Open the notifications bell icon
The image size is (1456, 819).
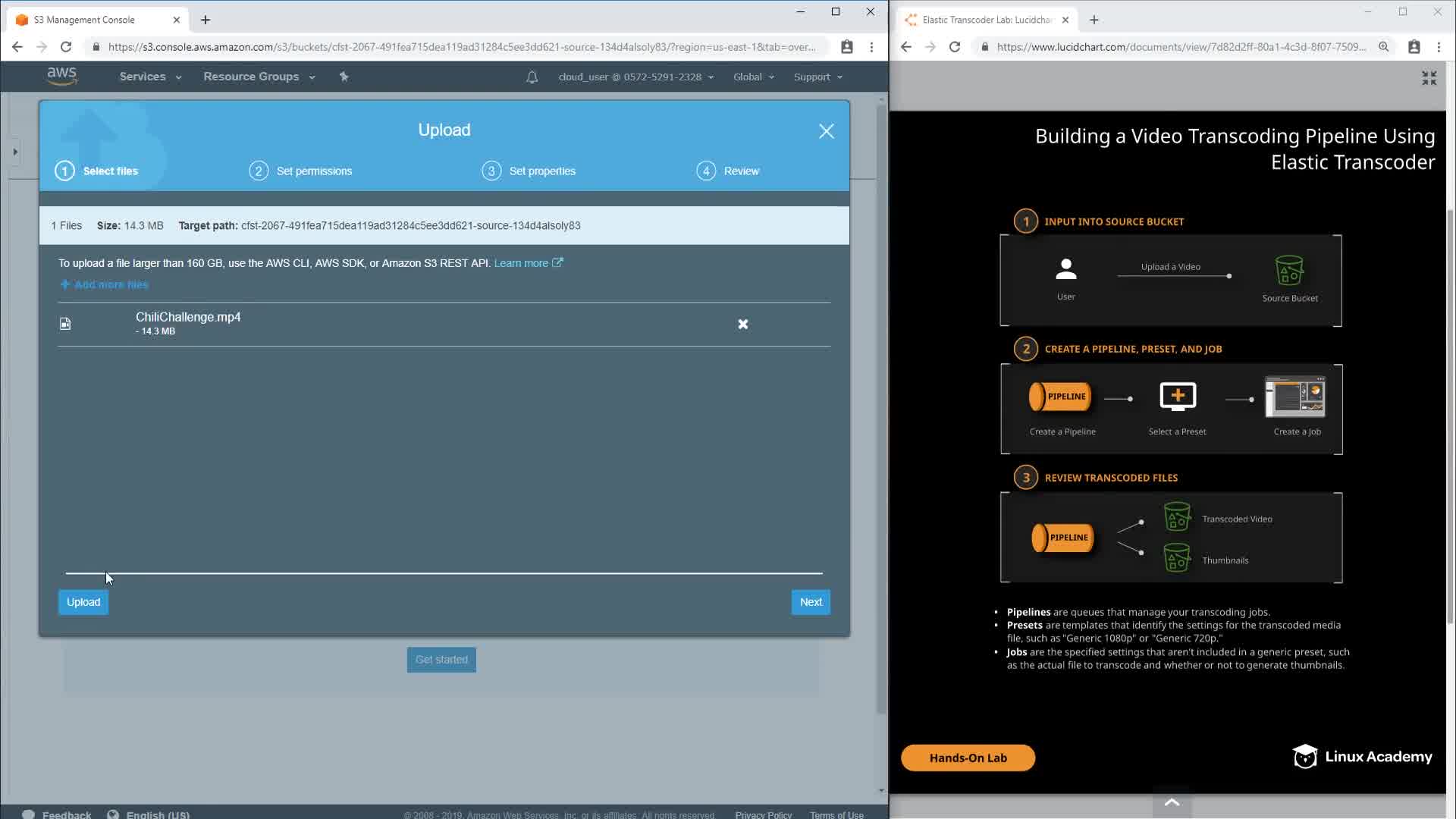pos(532,77)
